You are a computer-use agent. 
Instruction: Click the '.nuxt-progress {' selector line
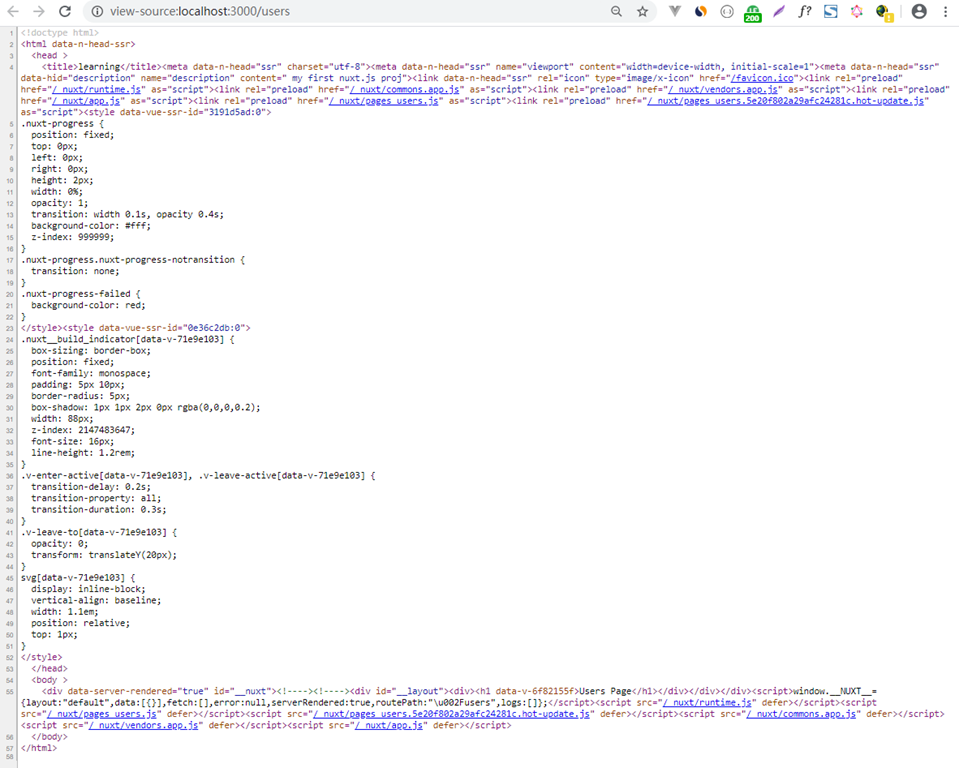62,124
